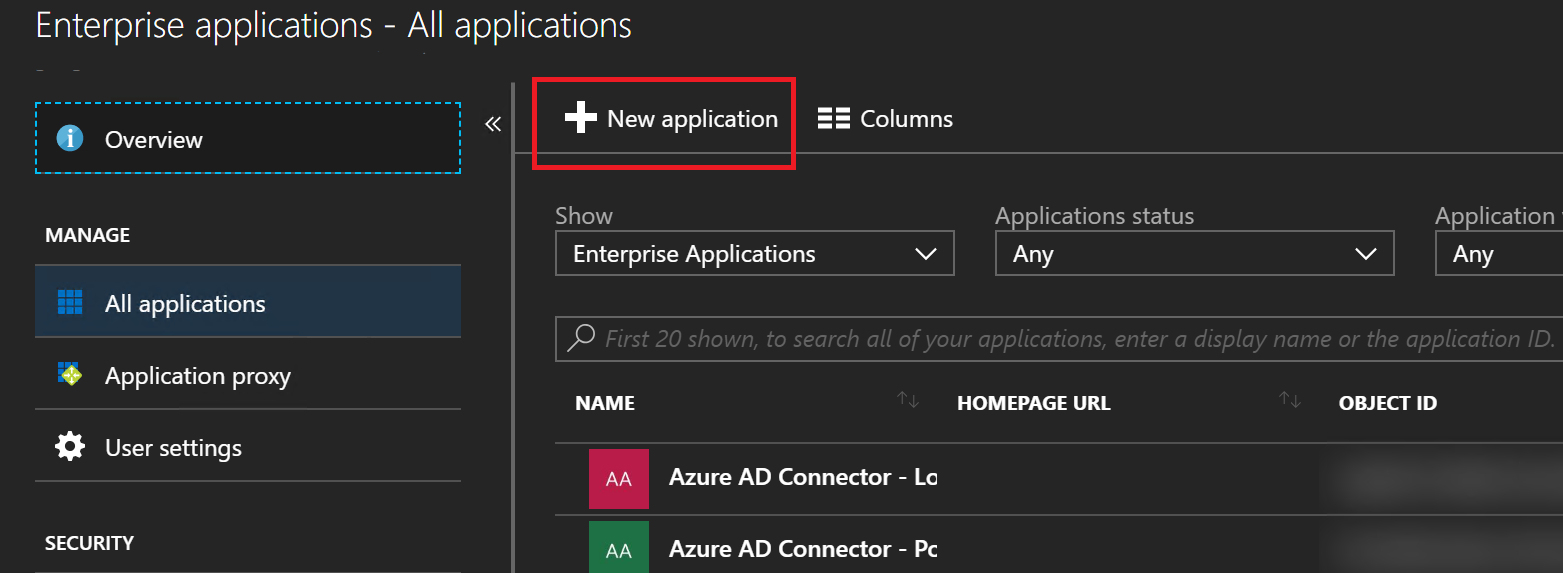
Task: Click the OBJECT ID column header
Action: (x=1388, y=404)
